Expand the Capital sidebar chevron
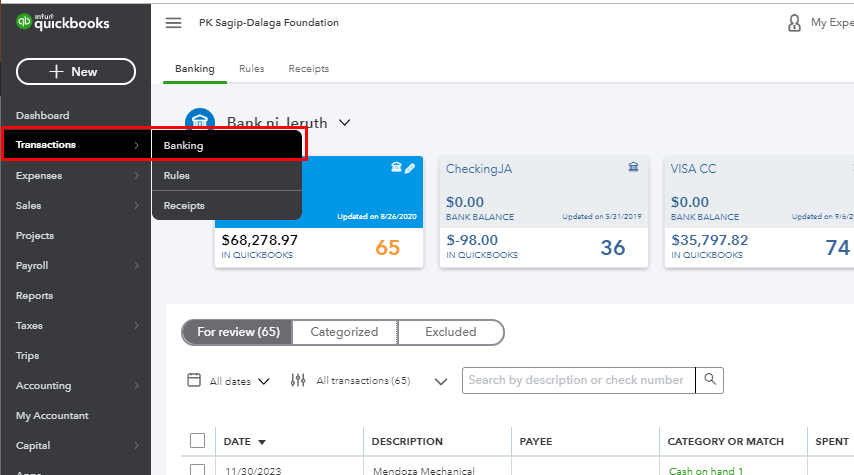Screen dimensions: 854x475 coord(136,445)
